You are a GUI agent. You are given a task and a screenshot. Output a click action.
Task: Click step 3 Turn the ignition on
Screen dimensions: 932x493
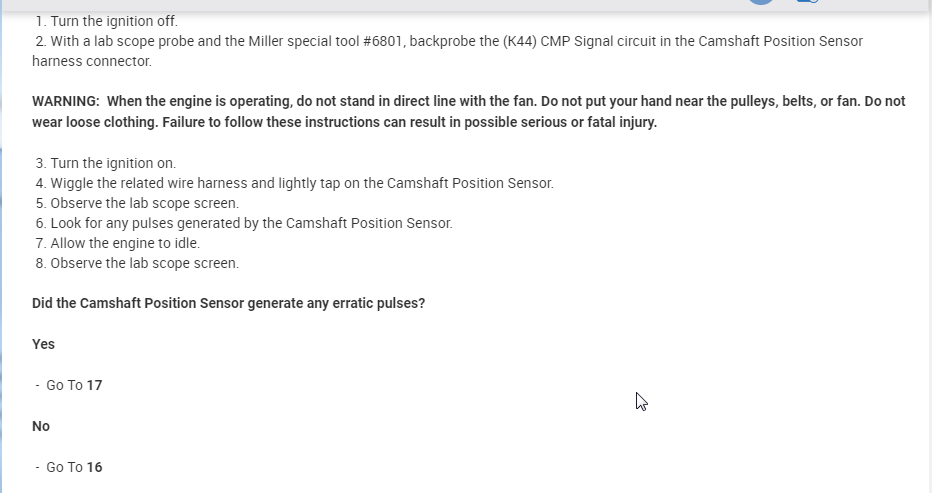pyautogui.click(x=105, y=163)
